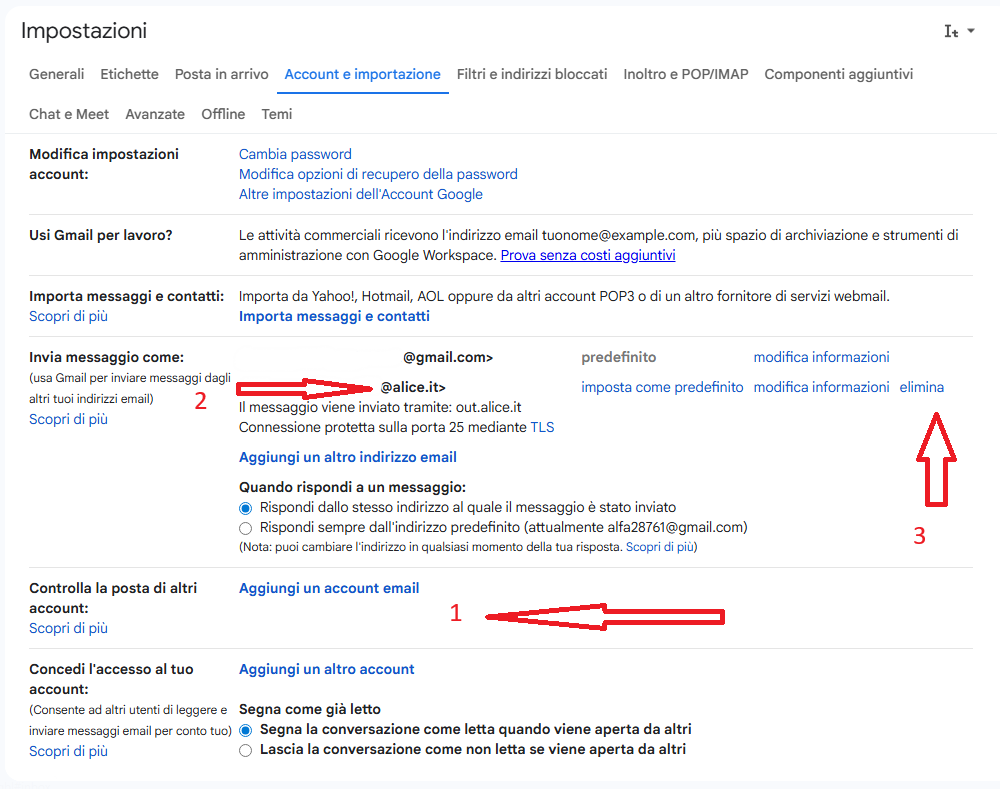Open Scopri di più under Concedi l'accesso

(x=68, y=751)
